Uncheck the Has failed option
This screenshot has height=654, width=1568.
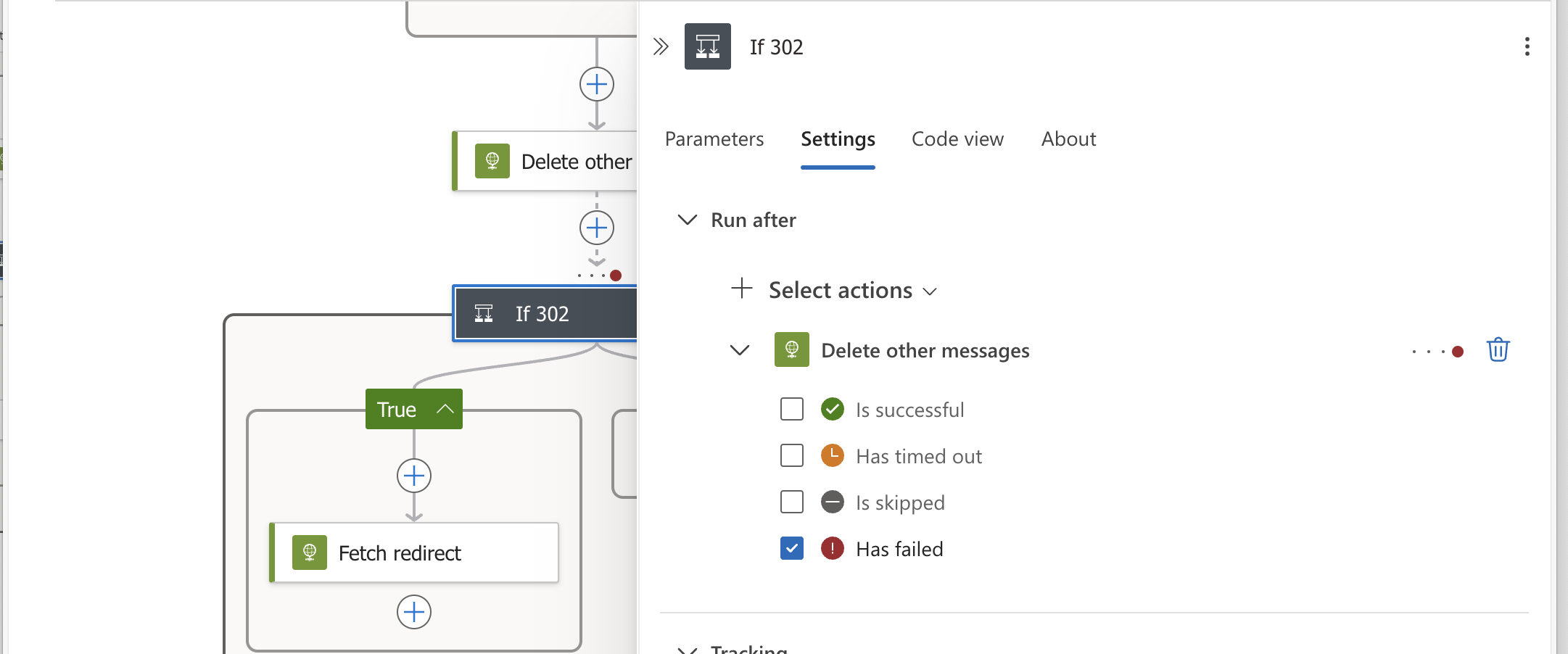point(791,549)
